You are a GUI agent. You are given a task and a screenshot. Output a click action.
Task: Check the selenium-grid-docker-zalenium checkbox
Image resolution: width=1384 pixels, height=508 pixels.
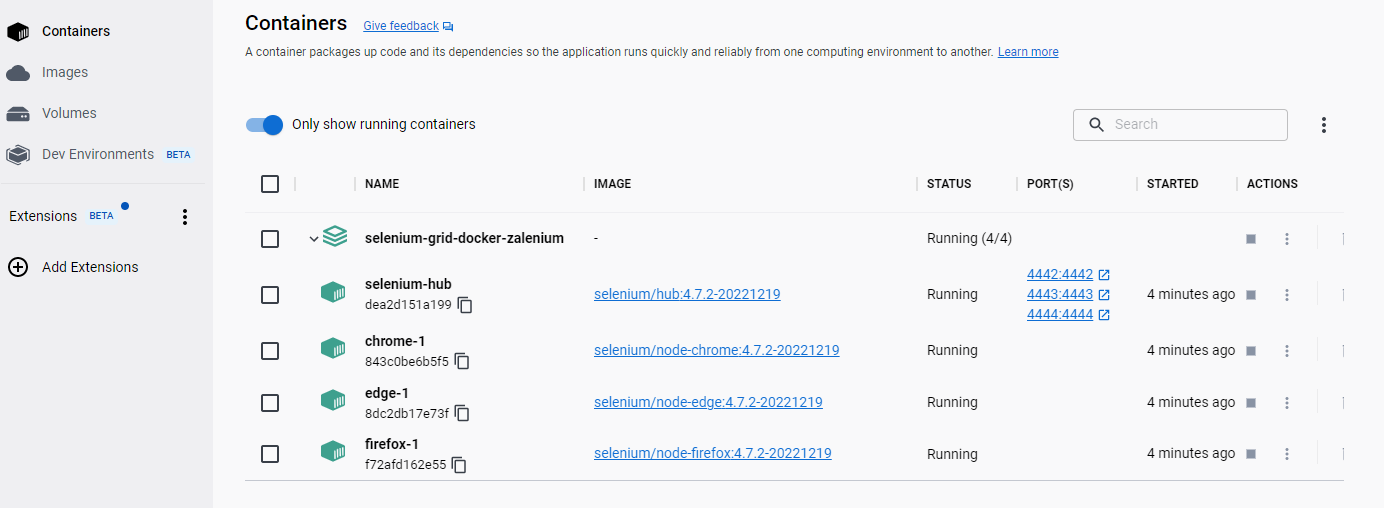tap(270, 239)
